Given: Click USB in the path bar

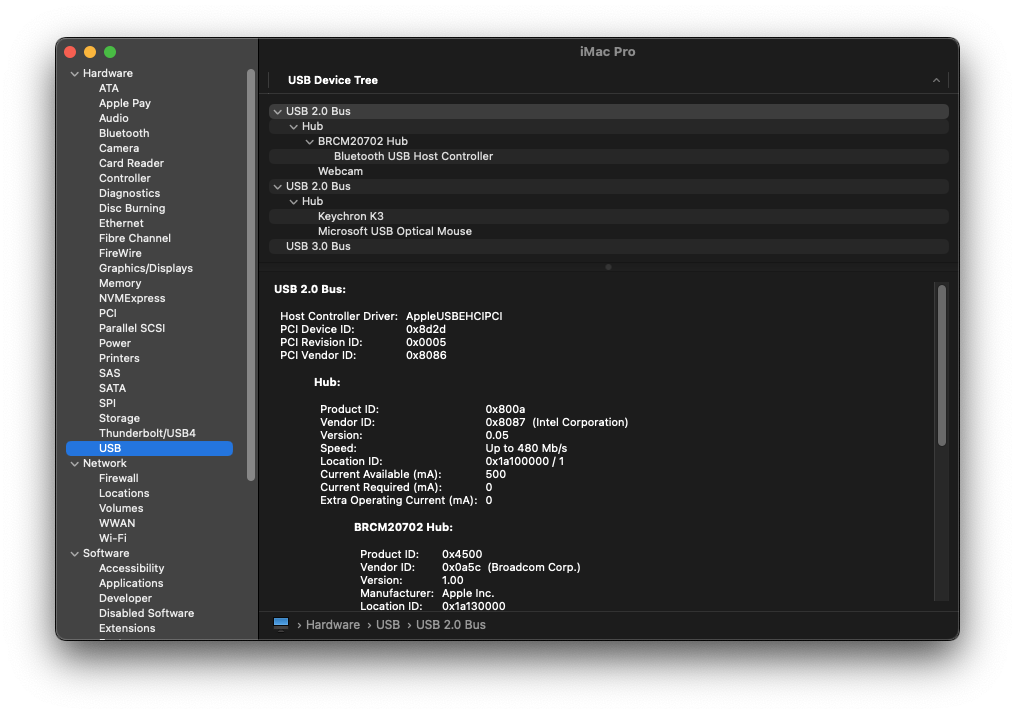Looking at the screenshot, I should [x=388, y=625].
